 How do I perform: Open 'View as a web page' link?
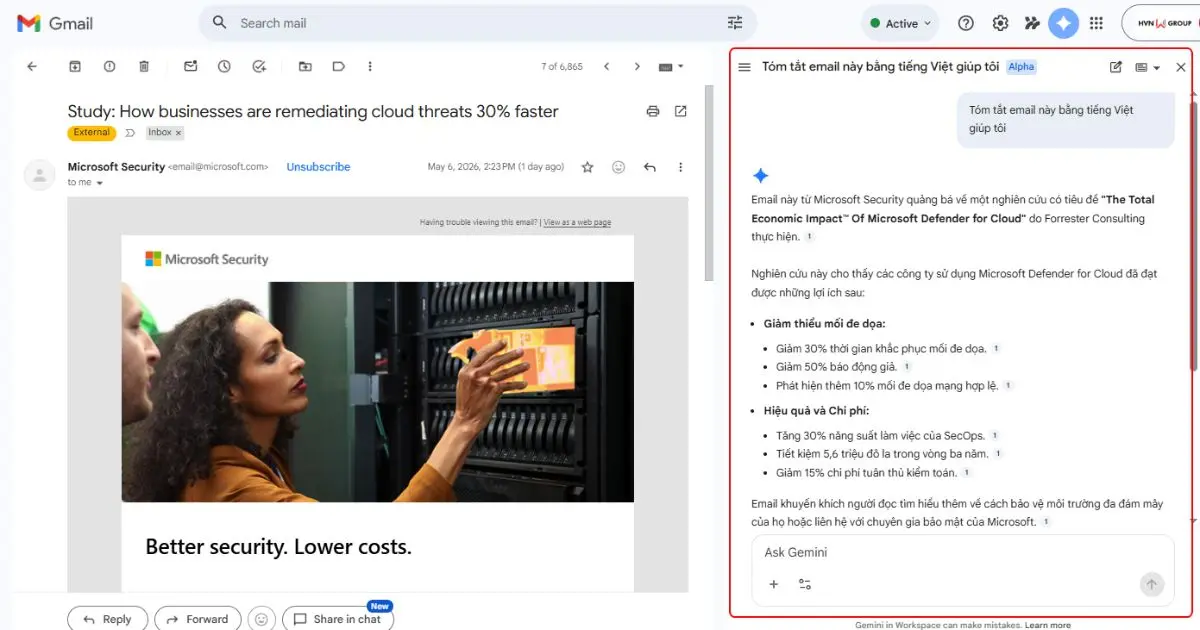[x=577, y=223]
